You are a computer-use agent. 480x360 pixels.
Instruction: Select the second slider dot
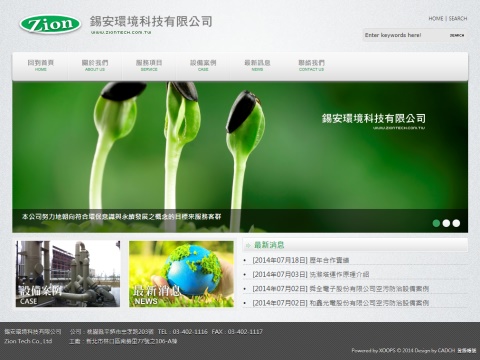(446, 223)
